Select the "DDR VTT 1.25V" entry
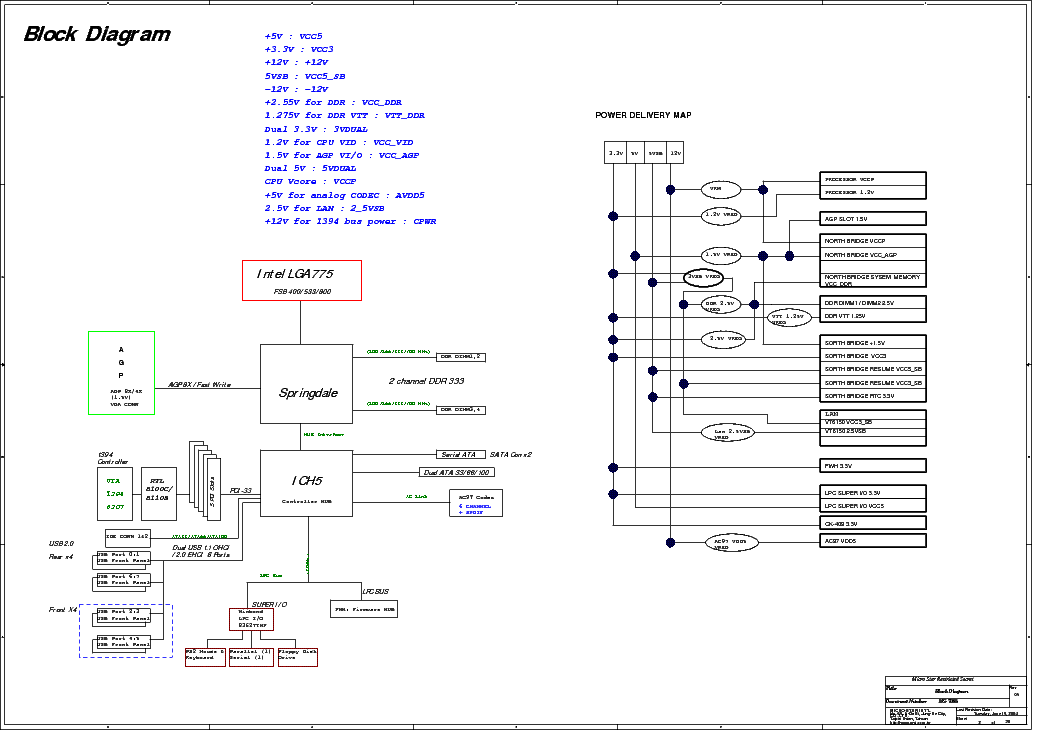 click(873, 316)
